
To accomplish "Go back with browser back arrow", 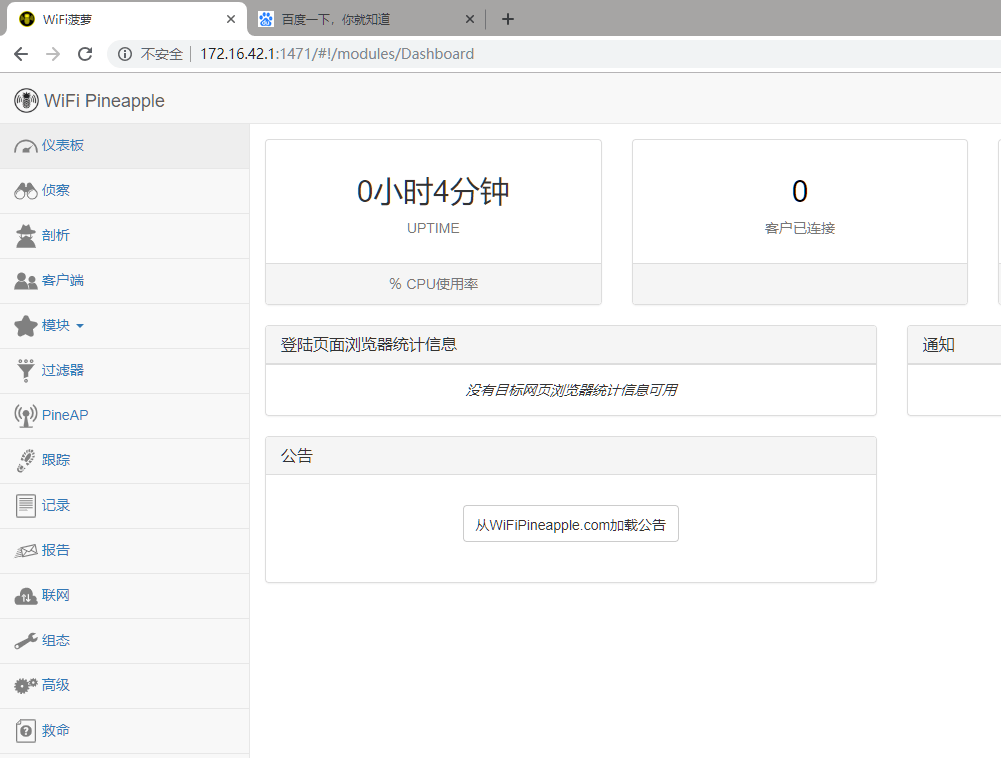I will [21, 54].
